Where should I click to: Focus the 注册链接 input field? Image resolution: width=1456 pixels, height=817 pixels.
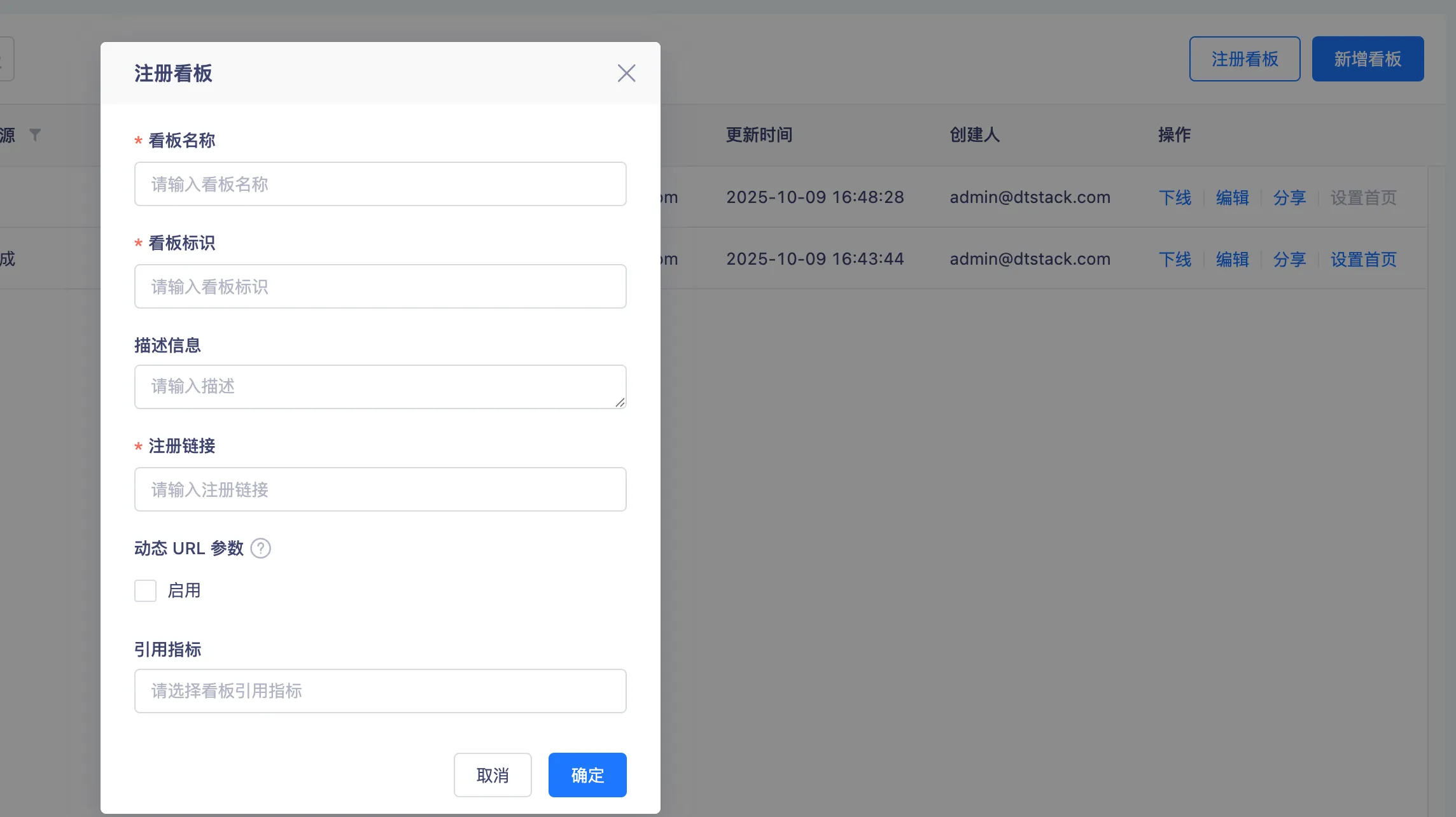point(380,489)
